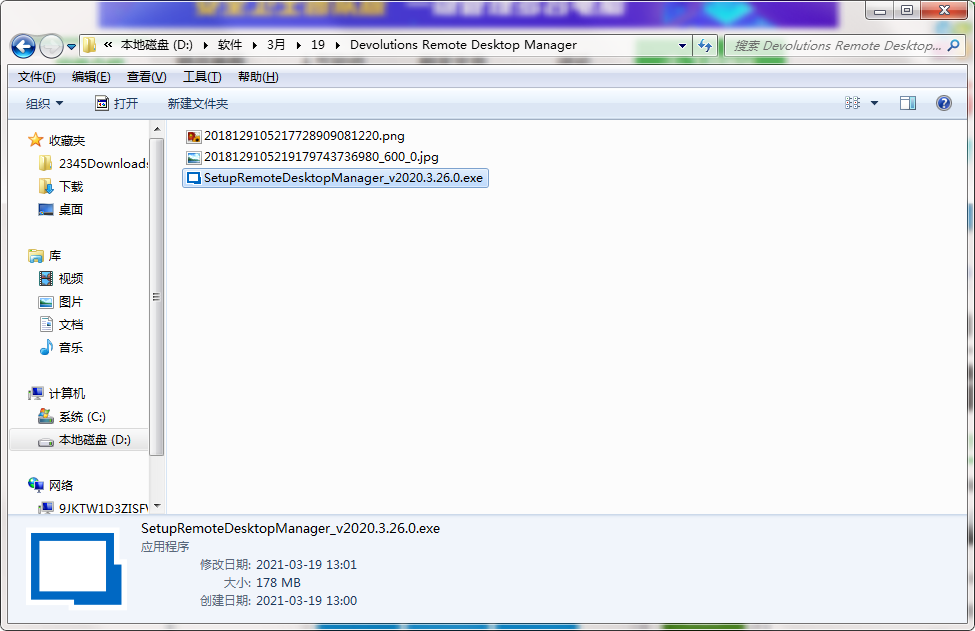Click 收藏夹 favorites header
Screen dimensions: 975x631
[67, 141]
